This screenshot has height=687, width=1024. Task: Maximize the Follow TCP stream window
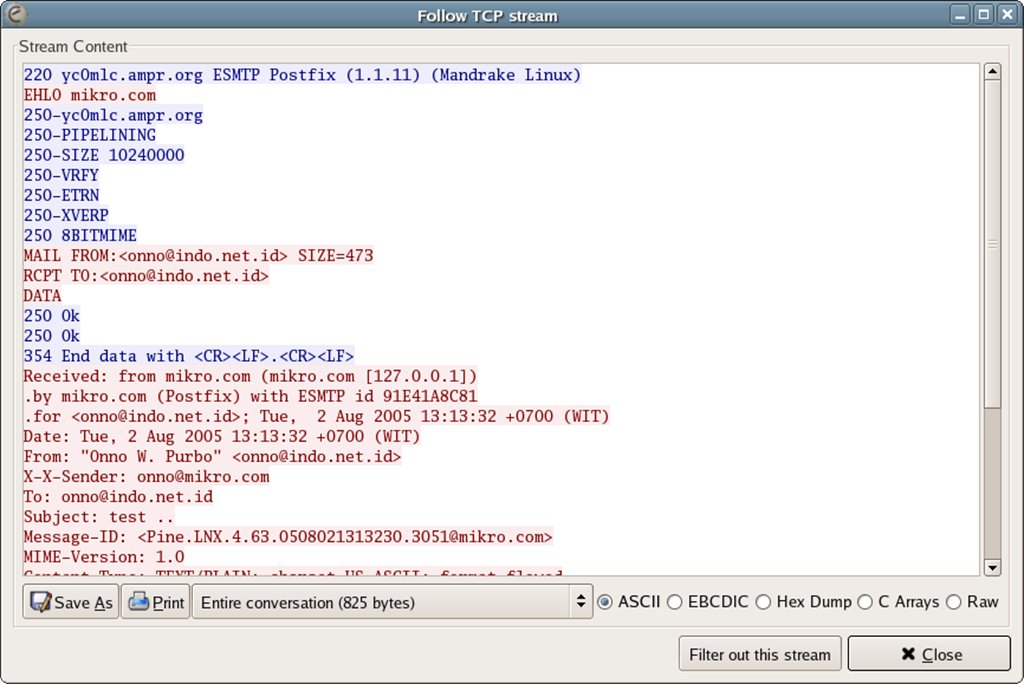pos(983,14)
